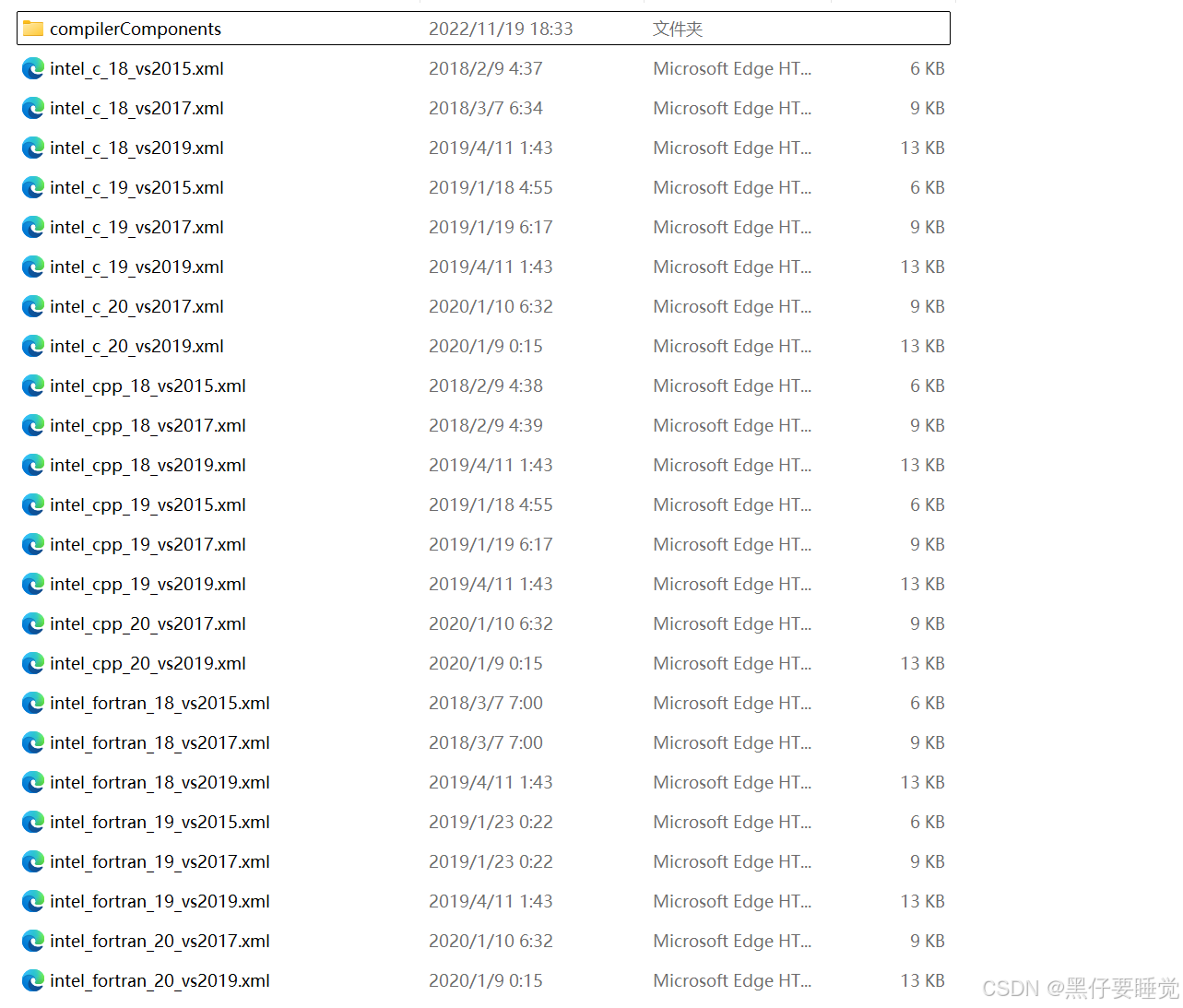
Task: Click the Edge icon beside intel_fortran_20_vs2019.xml
Action: (33, 980)
